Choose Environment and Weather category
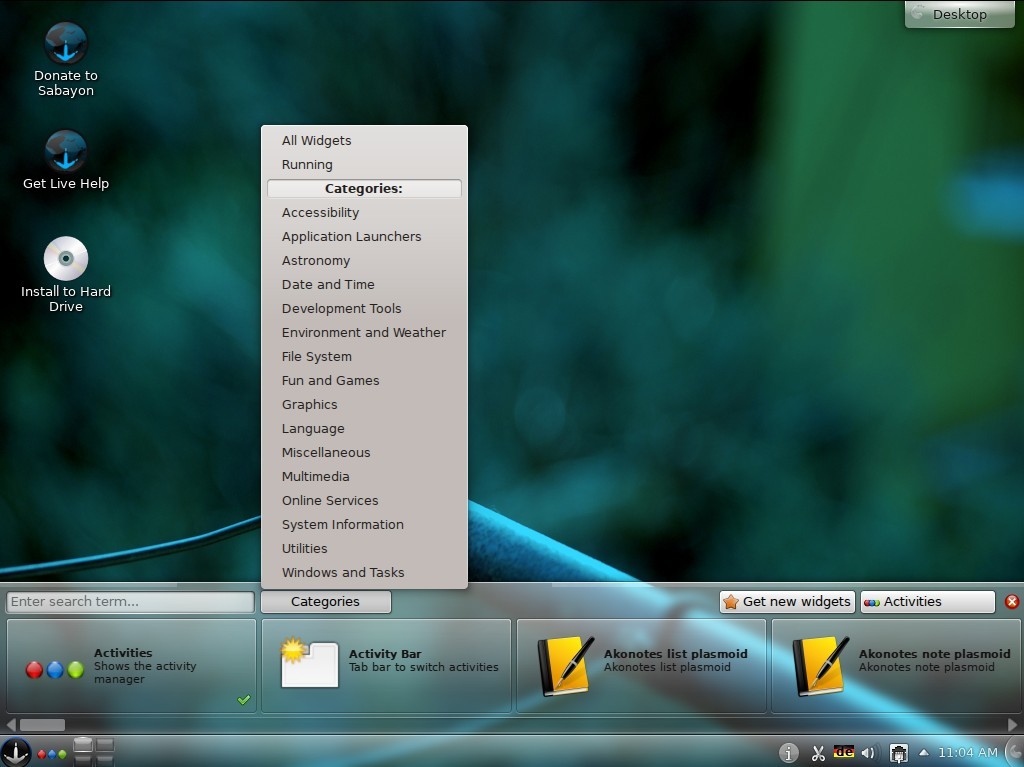The width and height of the screenshot is (1024, 767). pyautogui.click(x=364, y=333)
